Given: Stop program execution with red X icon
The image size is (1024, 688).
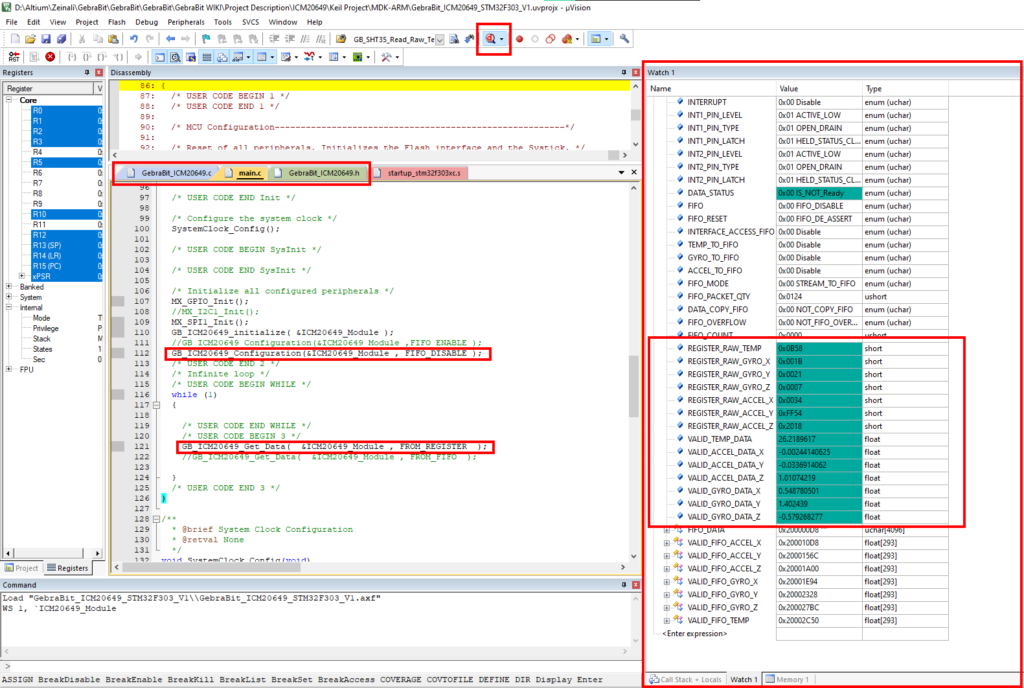Looking at the screenshot, I should pyautogui.click(x=50, y=57).
